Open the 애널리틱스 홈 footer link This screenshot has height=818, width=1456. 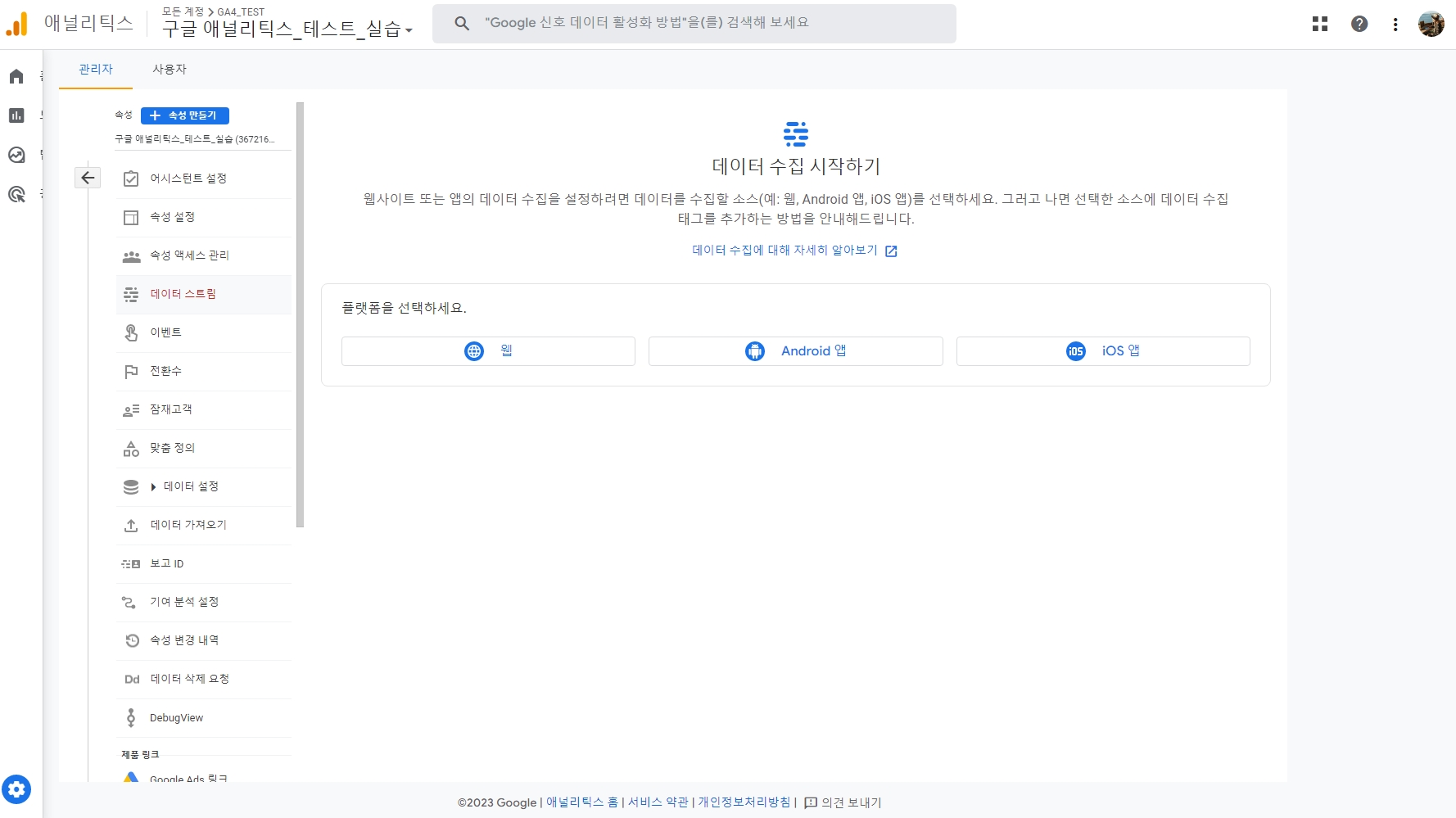click(582, 802)
